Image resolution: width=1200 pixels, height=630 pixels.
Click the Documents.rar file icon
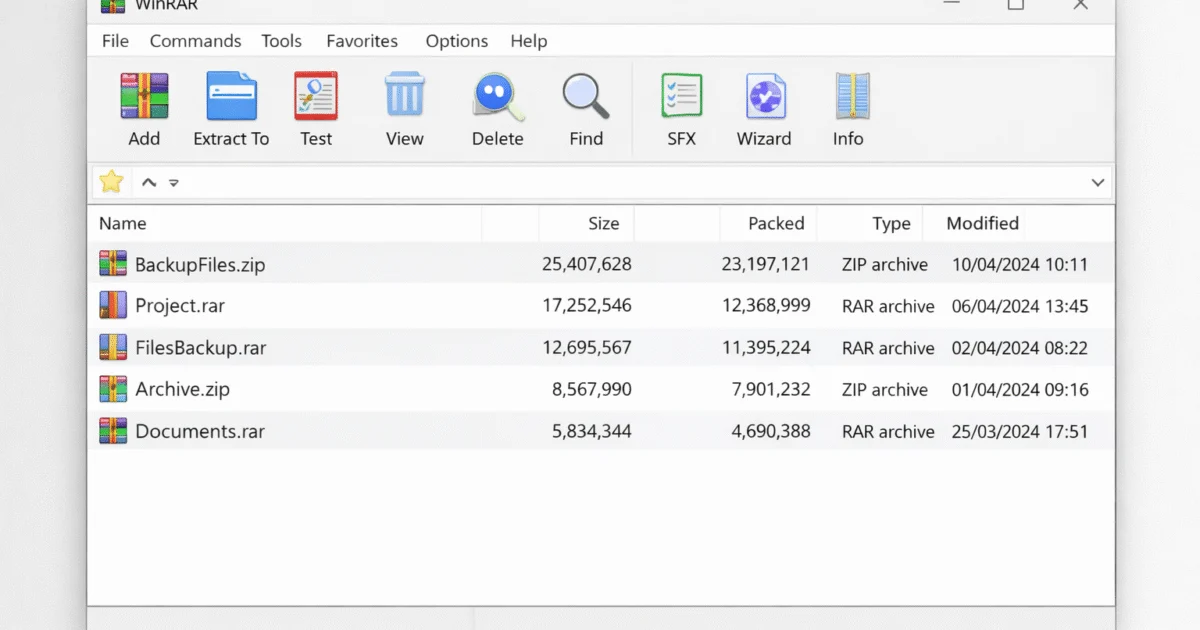coord(113,431)
